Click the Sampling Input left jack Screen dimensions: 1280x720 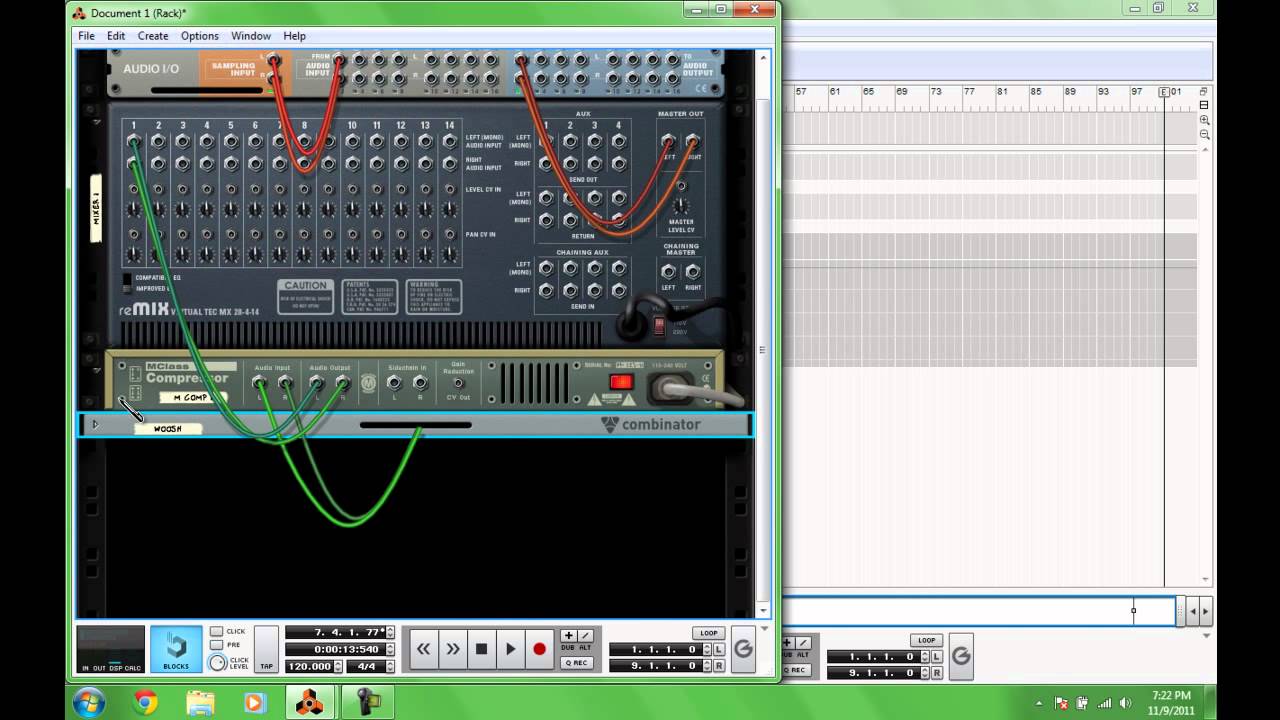tap(273, 61)
